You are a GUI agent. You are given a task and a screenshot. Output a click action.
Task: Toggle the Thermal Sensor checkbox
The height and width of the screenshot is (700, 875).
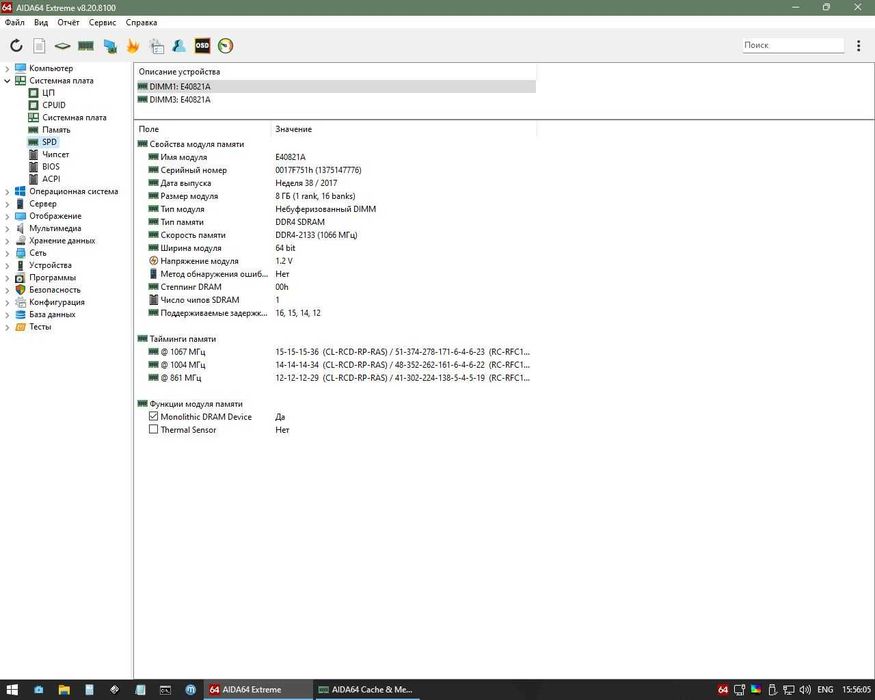[x=153, y=430]
